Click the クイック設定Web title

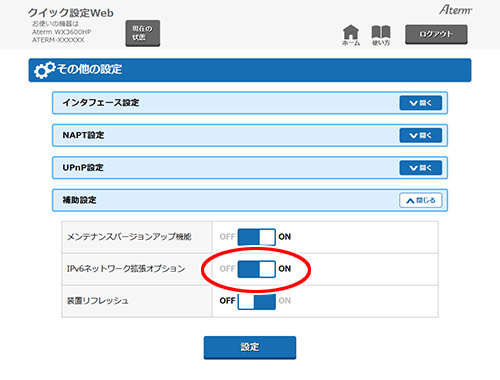(x=71, y=13)
